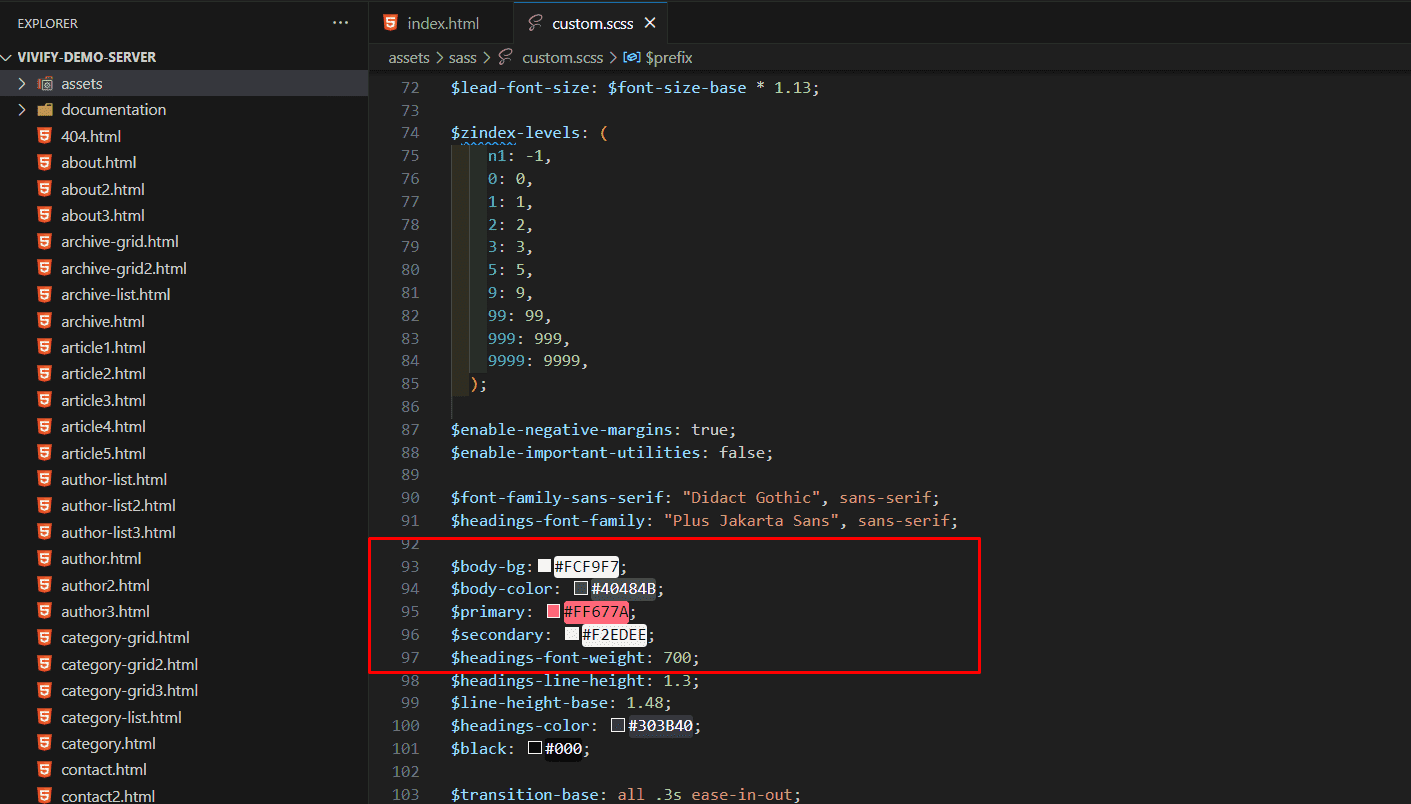Image resolution: width=1411 pixels, height=804 pixels.
Task: Click the HTML5 icon on index.html tab
Action: (x=390, y=23)
